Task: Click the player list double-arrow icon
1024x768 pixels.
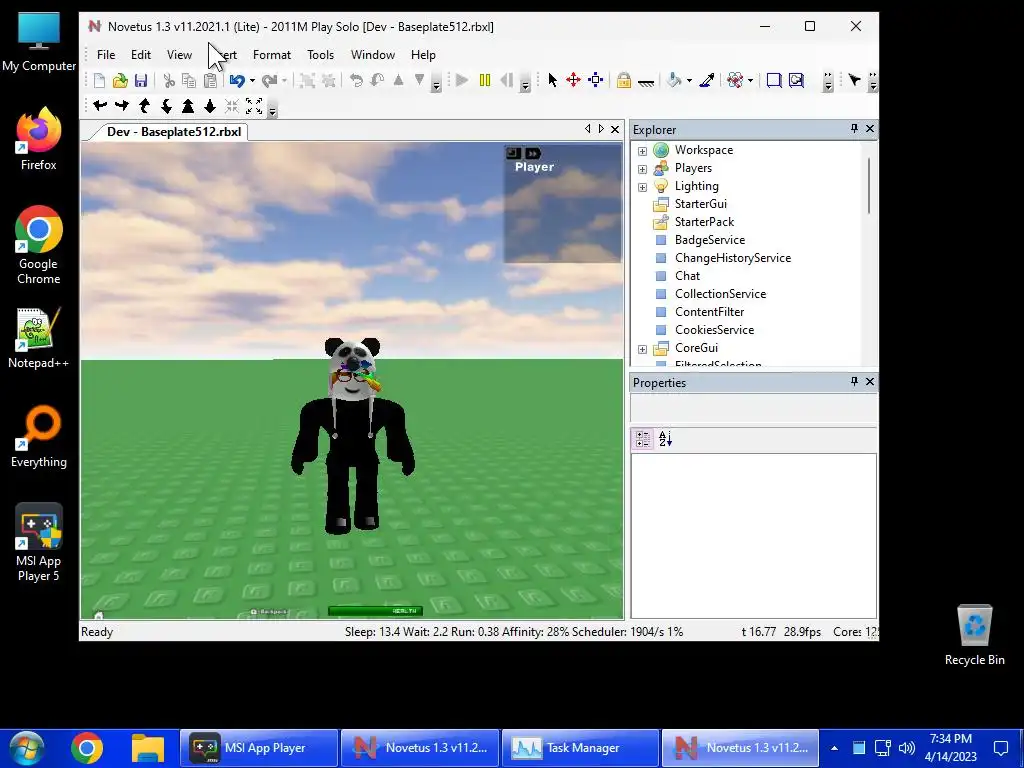Action: coord(533,153)
